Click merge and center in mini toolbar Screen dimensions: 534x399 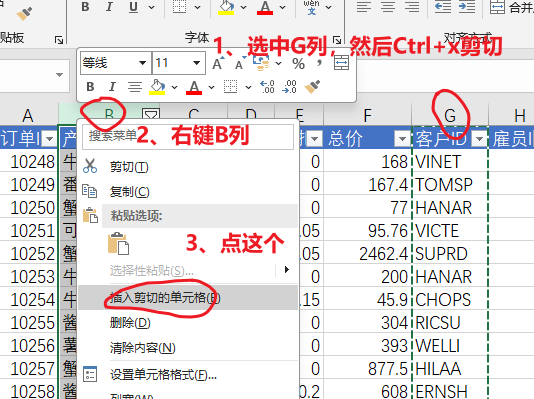341,63
